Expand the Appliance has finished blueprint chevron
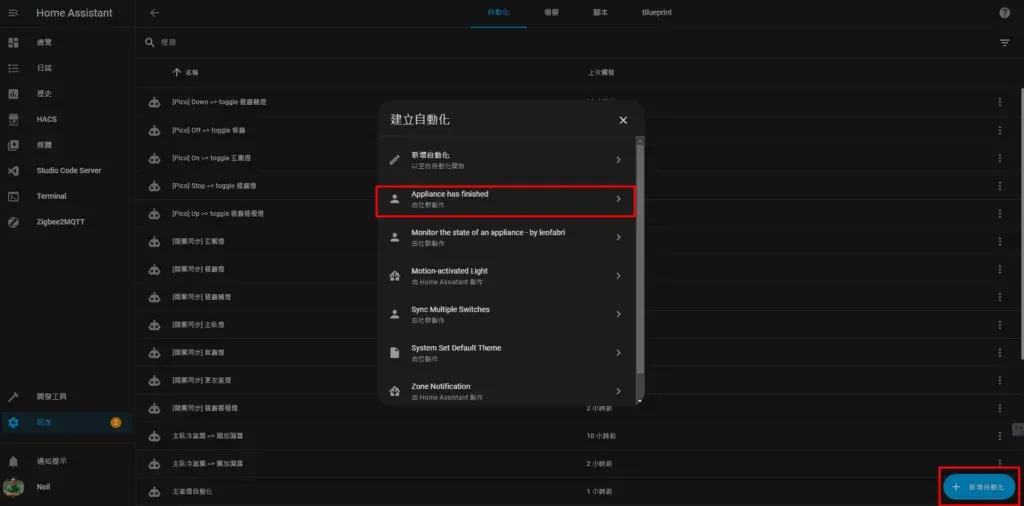The height and width of the screenshot is (506, 1024). 618,199
